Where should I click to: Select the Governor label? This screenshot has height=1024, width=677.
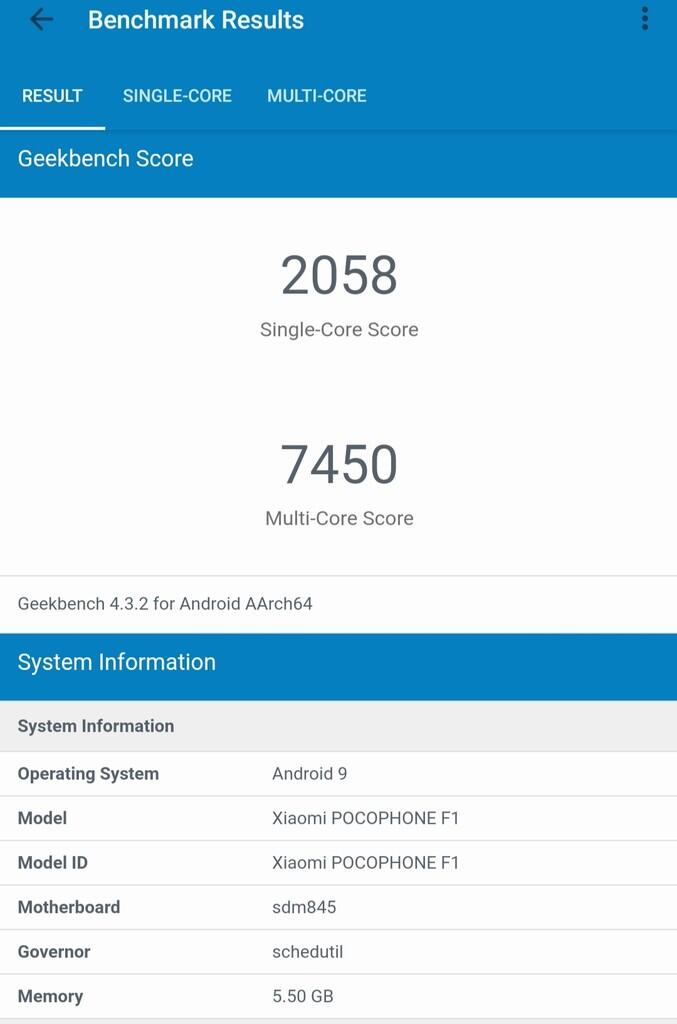54,952
